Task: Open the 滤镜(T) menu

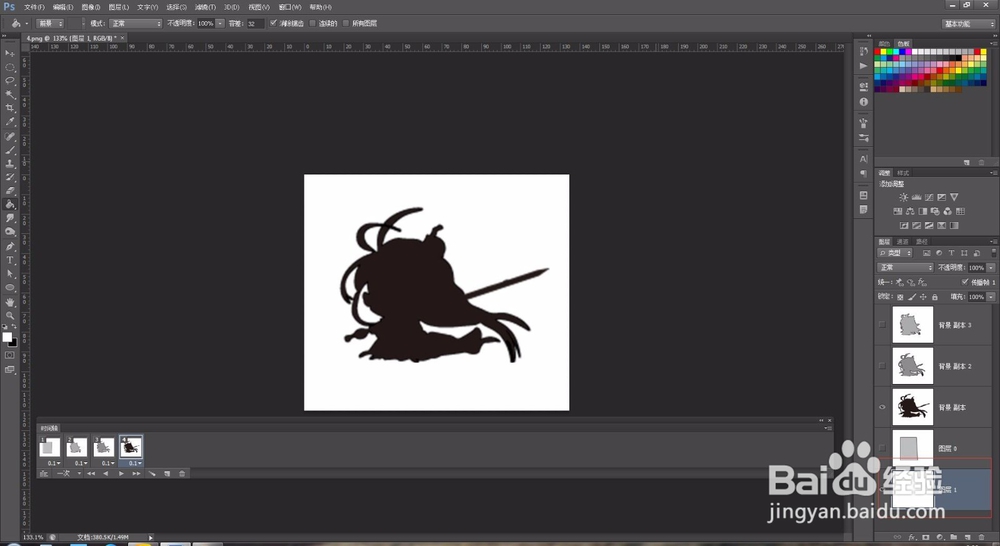Action: [x=205, y=7]
